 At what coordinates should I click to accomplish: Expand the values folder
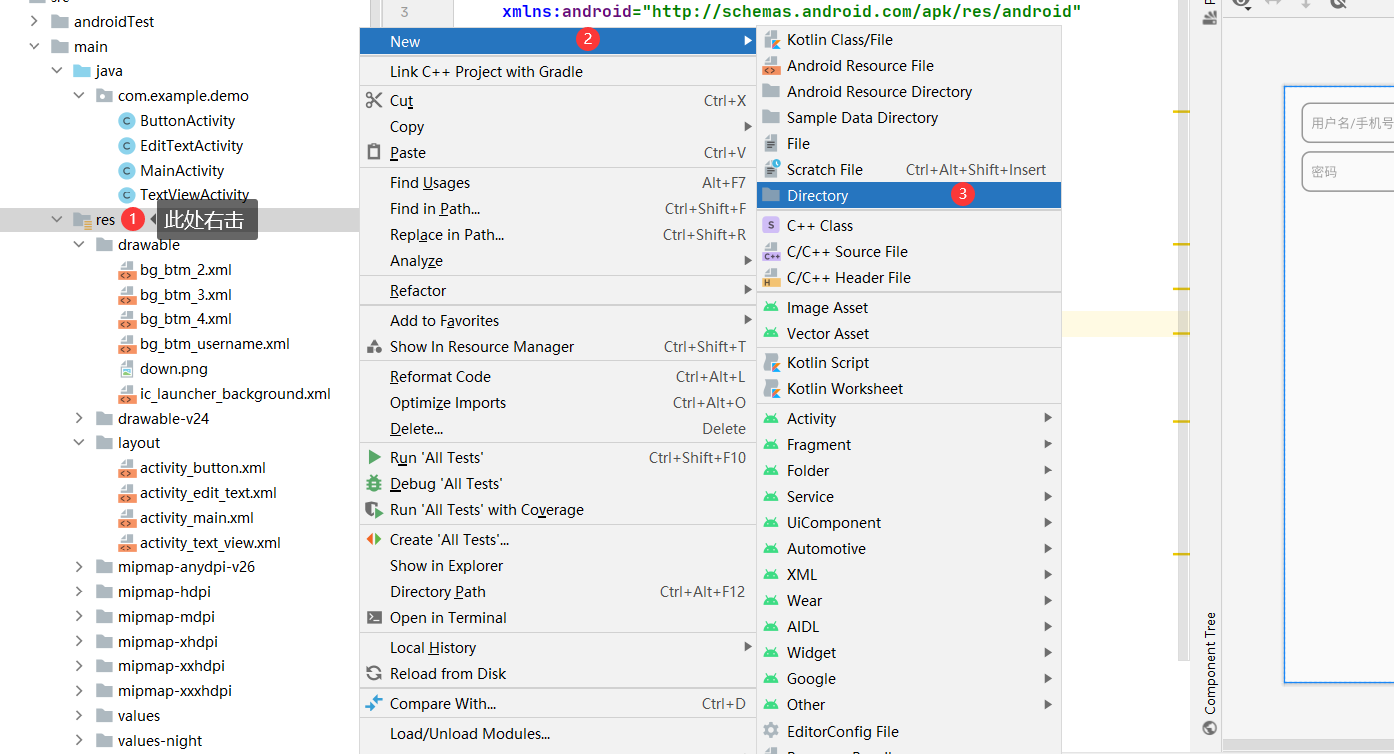coord(79,716)
